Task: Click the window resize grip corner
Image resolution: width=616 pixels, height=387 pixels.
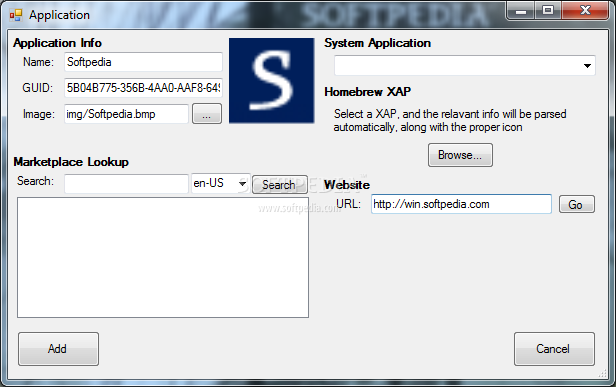Action: click(x=603, y=374)
